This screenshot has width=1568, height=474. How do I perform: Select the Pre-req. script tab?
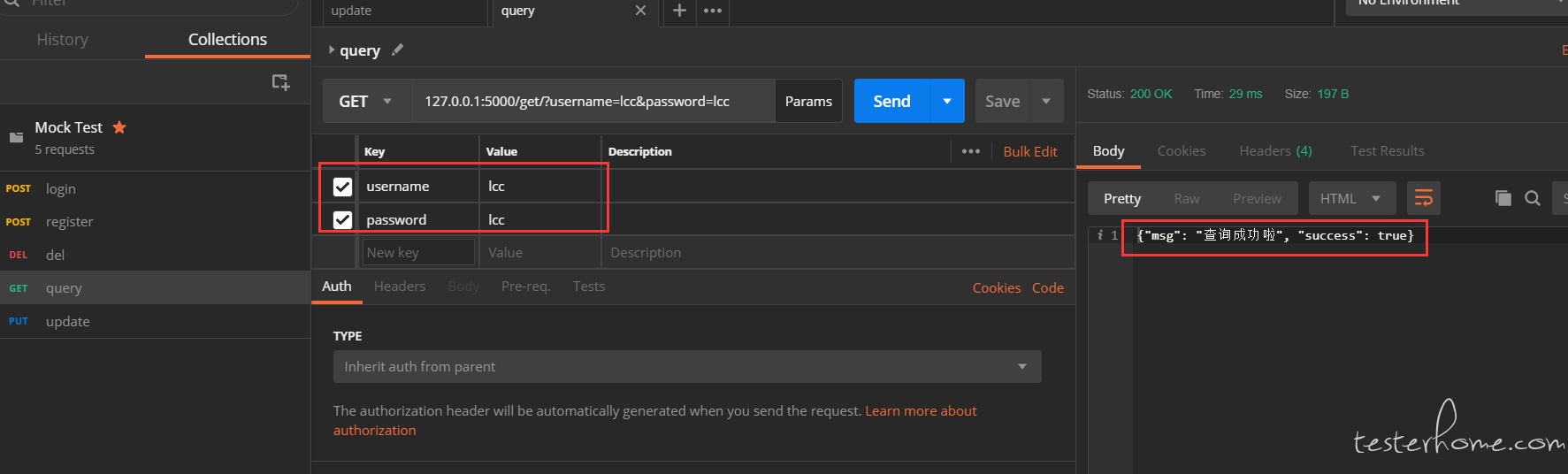525,287
